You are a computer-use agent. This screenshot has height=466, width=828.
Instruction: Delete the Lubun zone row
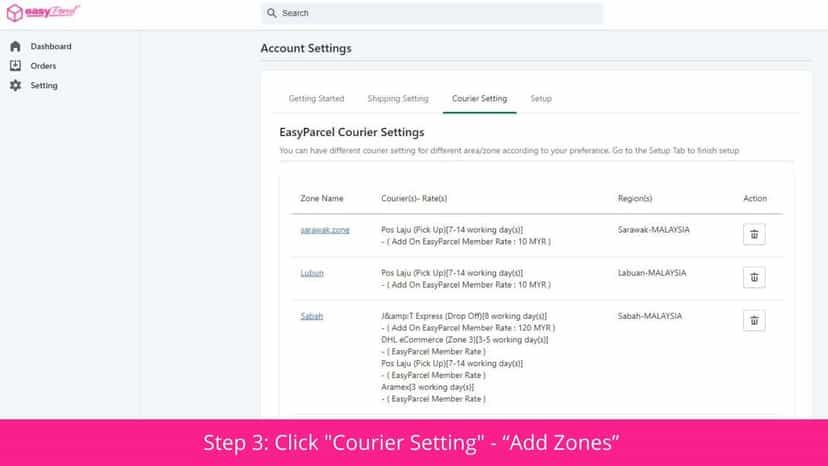[x=754, y=277]
